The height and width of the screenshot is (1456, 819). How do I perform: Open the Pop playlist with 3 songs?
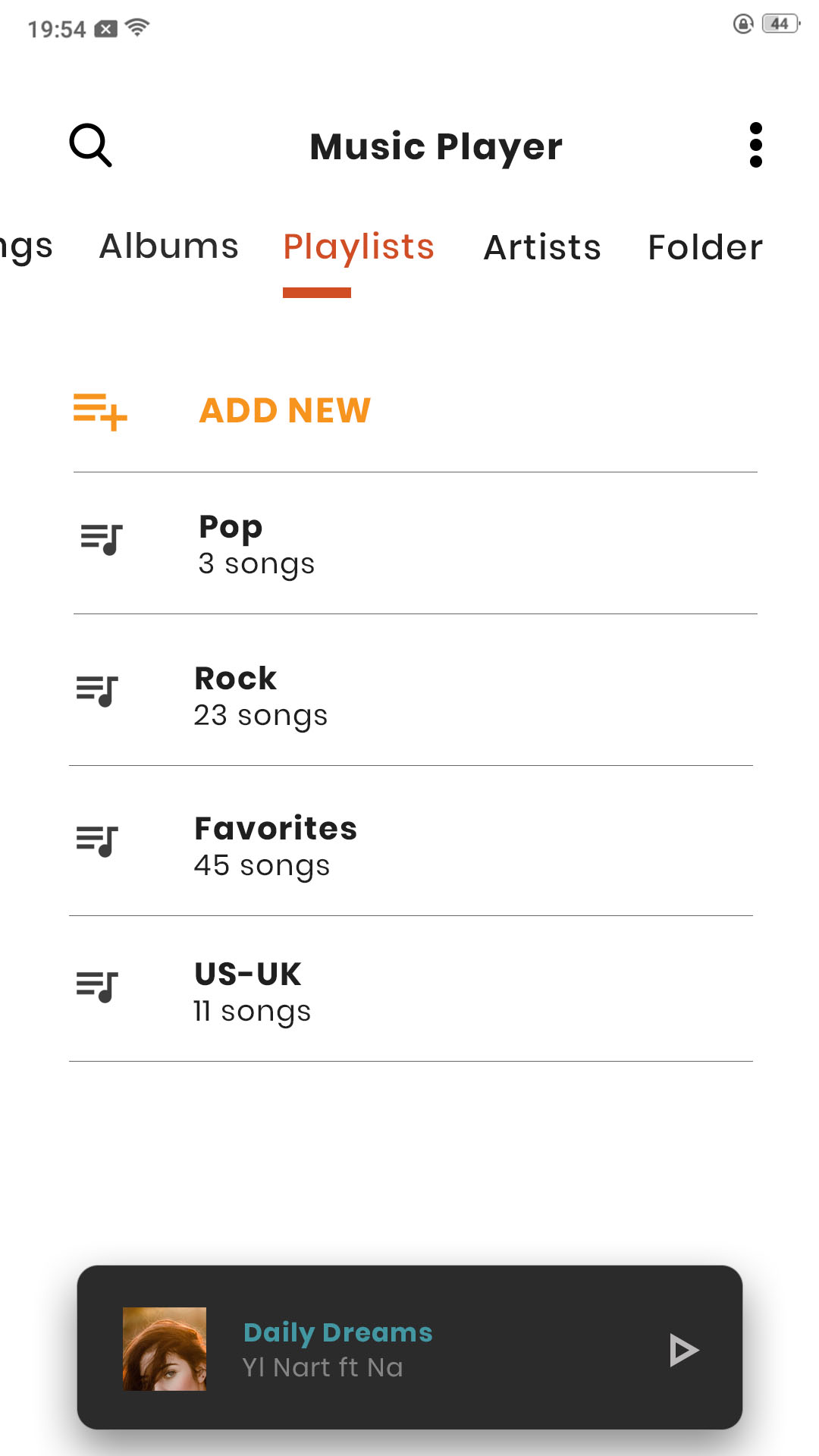[256, 544]
